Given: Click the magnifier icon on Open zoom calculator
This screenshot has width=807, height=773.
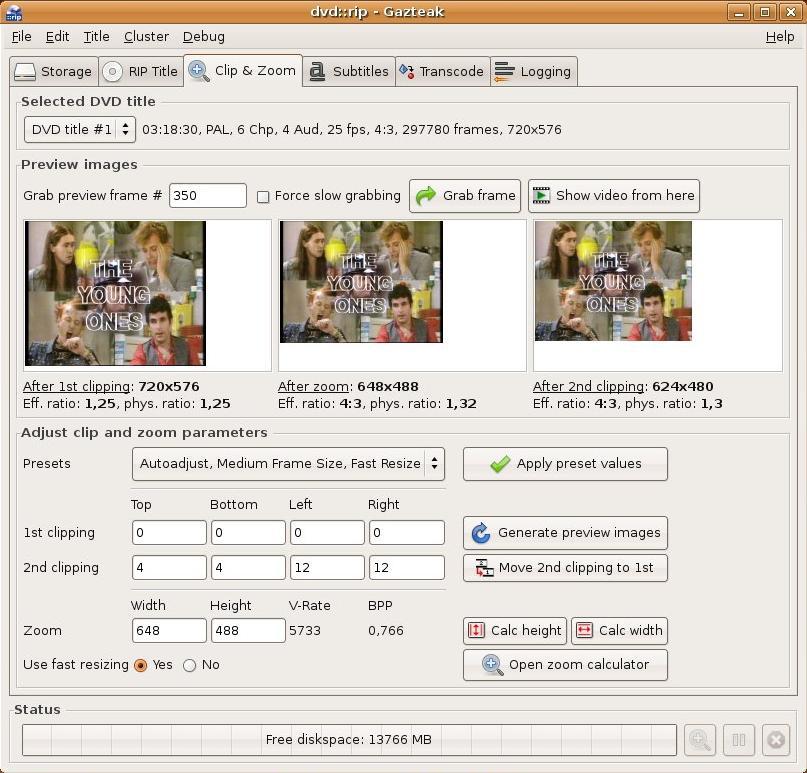Looking at the screenshot, I should tap(493, 665).
